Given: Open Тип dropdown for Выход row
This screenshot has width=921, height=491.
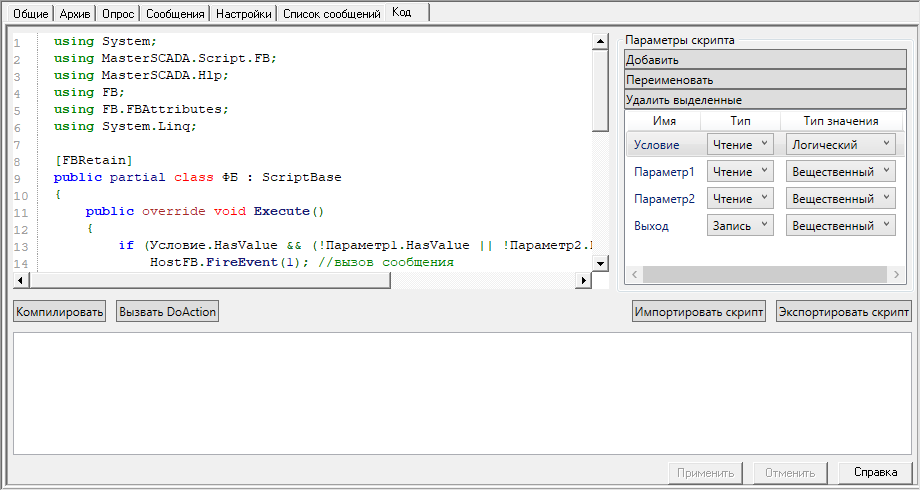Looking at the screenshot, I should 740,226.
